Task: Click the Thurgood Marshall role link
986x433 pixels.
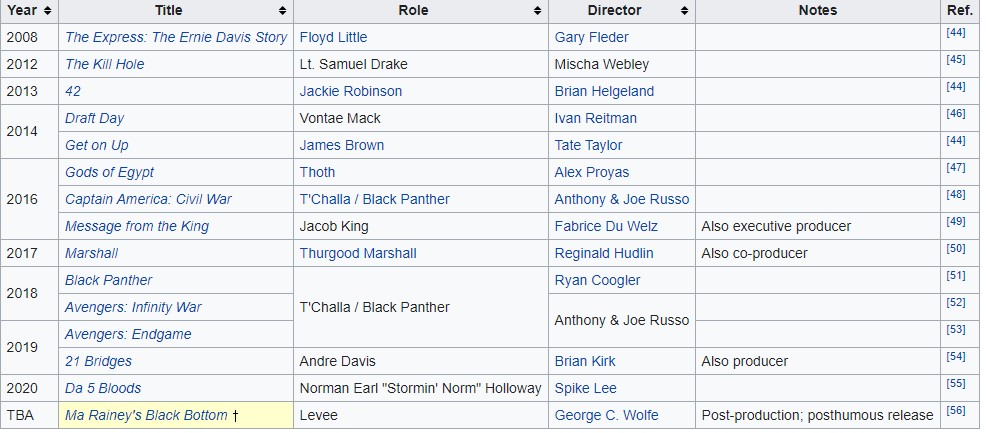Action: (x=358, y=253)
